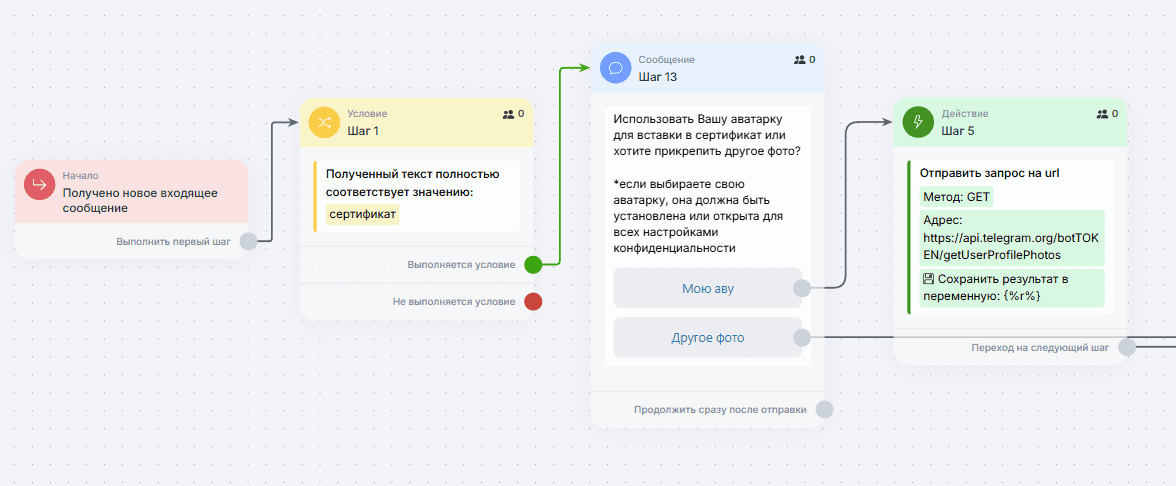This screenshot has width=1176, height=486.
Task: Click the users count icon on Шаг 13
Action: [800, 59]
